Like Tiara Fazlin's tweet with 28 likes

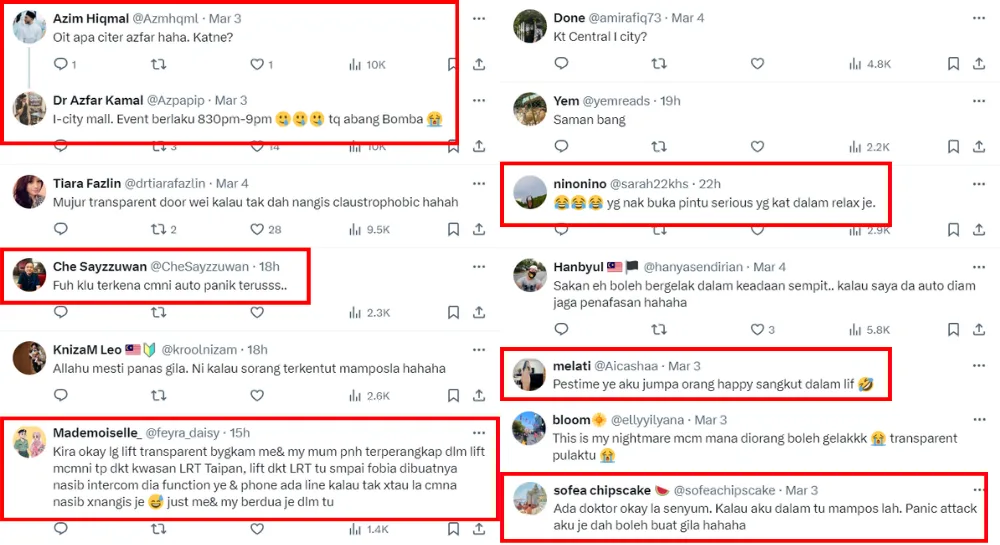pyautogui.click(x=256, y=229)
